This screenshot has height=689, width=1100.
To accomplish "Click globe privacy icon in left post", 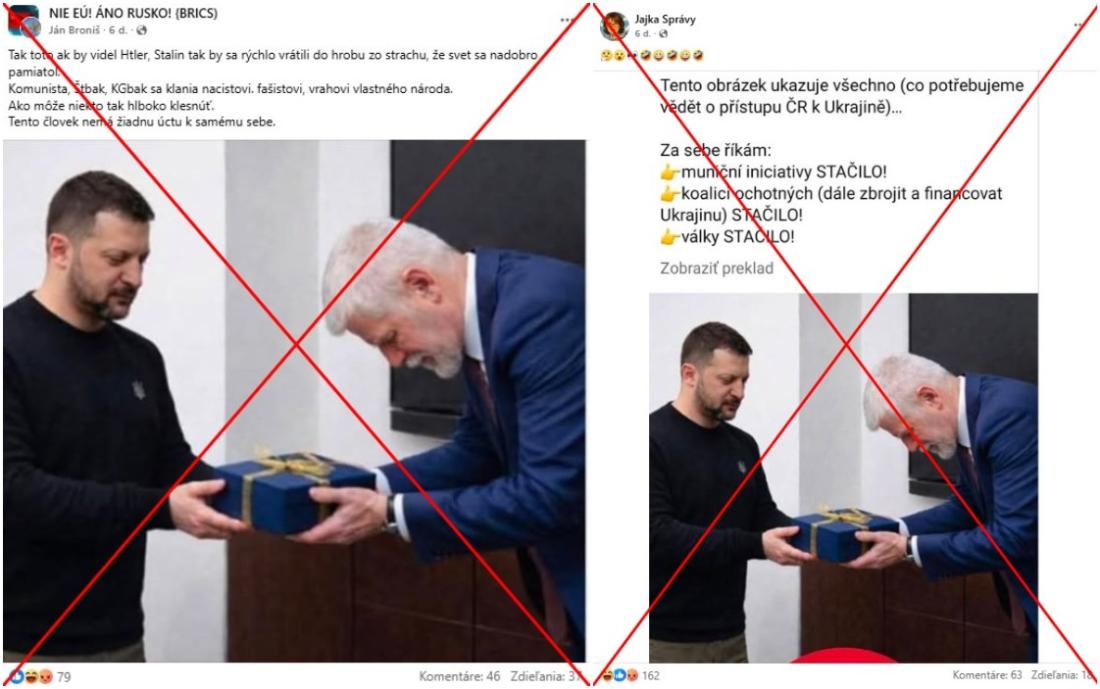I will point(142,30).
